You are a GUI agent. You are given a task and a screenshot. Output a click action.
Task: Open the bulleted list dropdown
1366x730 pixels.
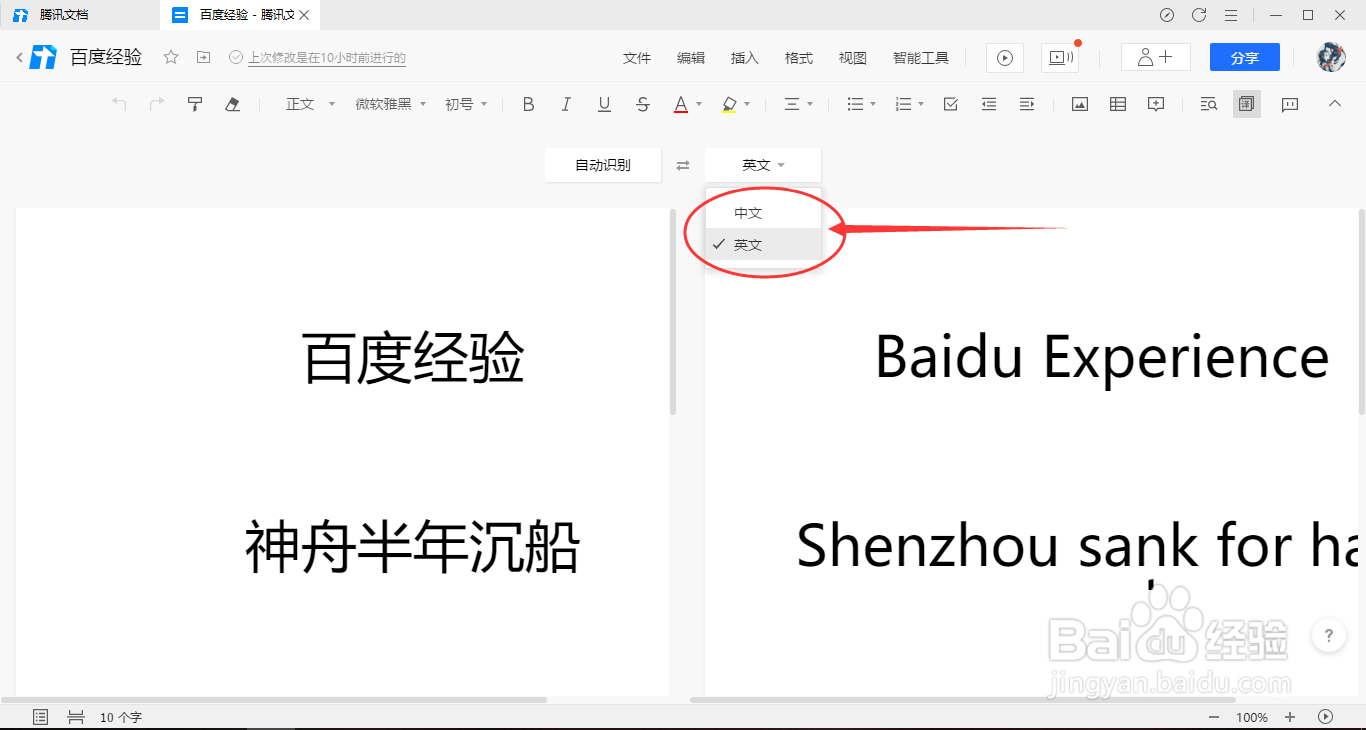click(x=861, y=104)
